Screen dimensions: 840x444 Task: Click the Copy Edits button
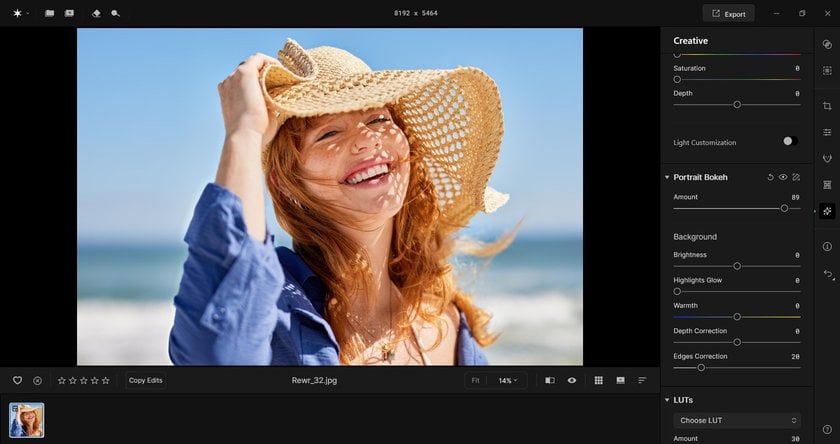(146, 380)
